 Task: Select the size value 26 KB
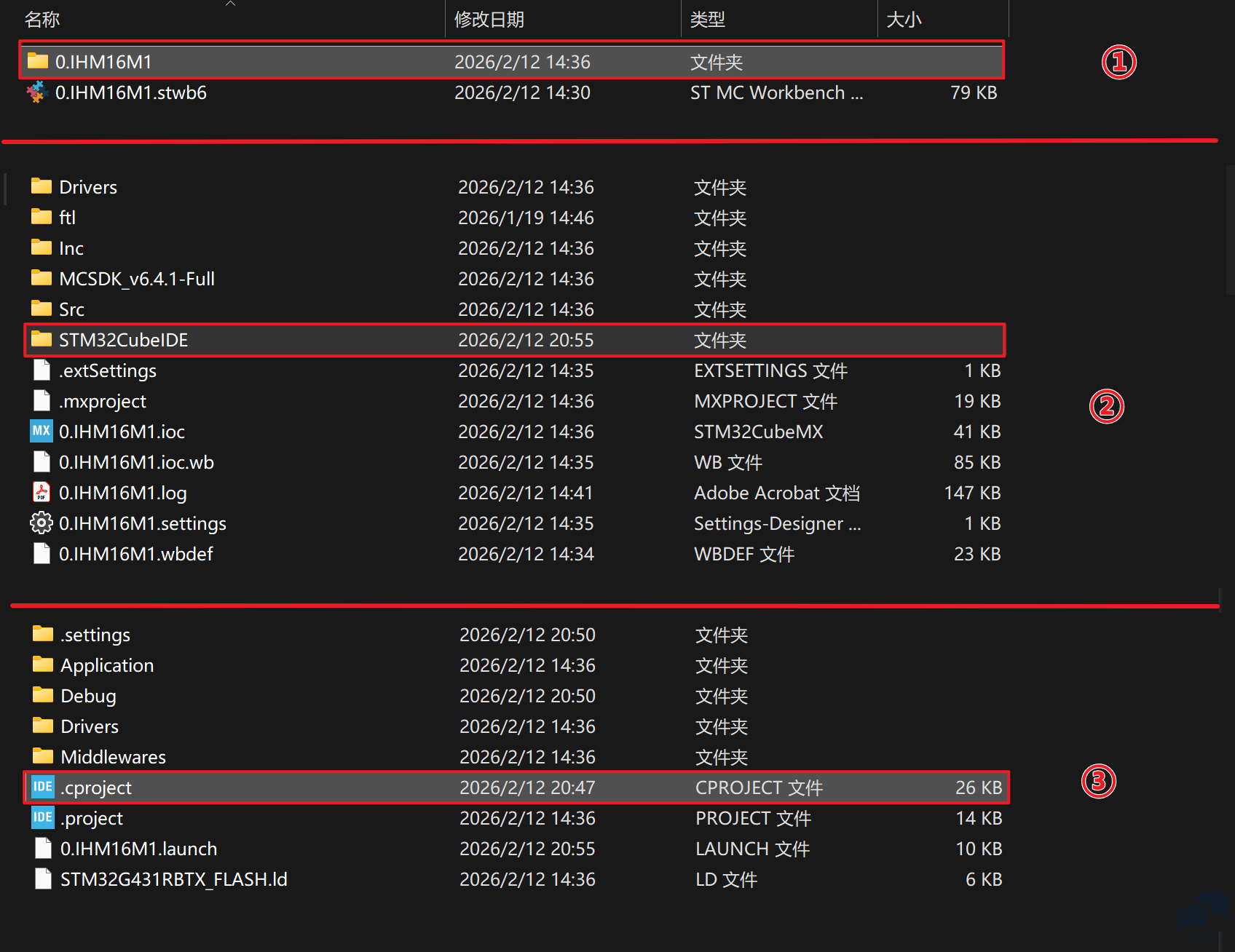[979, 788]
